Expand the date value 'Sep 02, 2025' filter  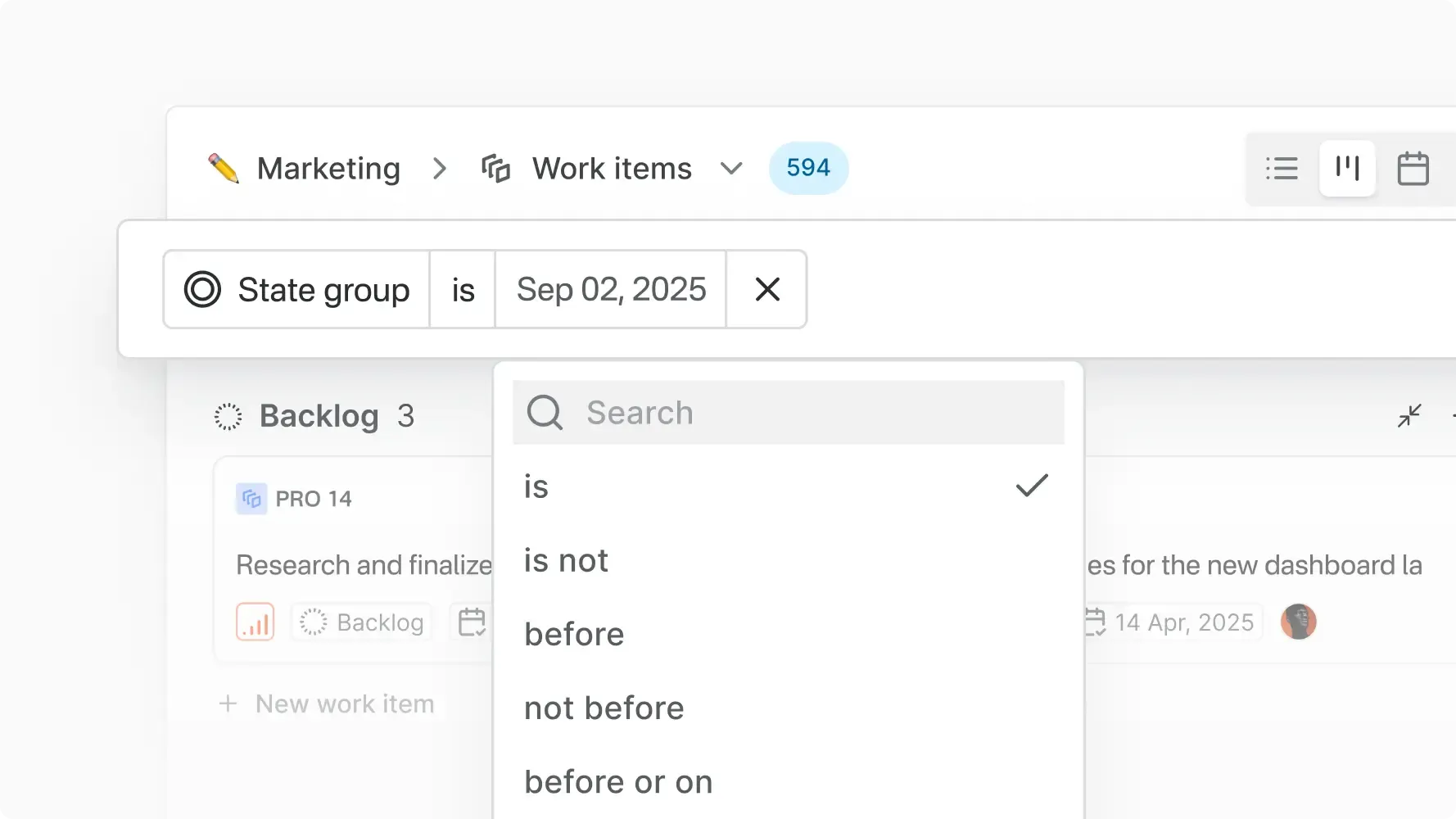(611, 289)
